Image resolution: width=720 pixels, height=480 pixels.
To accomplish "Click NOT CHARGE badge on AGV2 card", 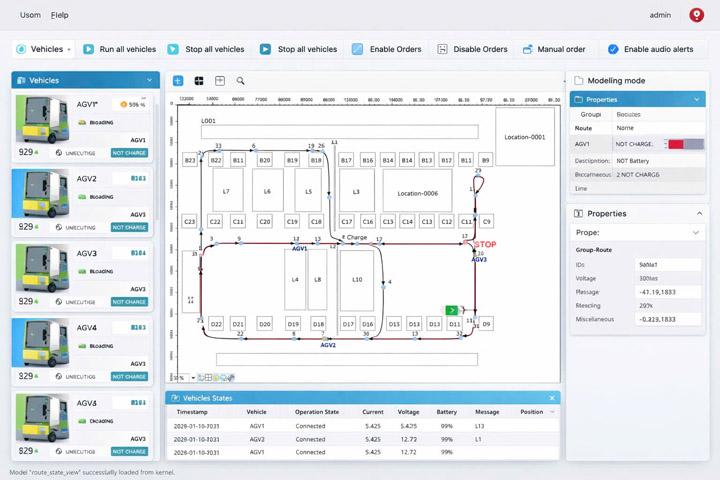I will 129,228.
